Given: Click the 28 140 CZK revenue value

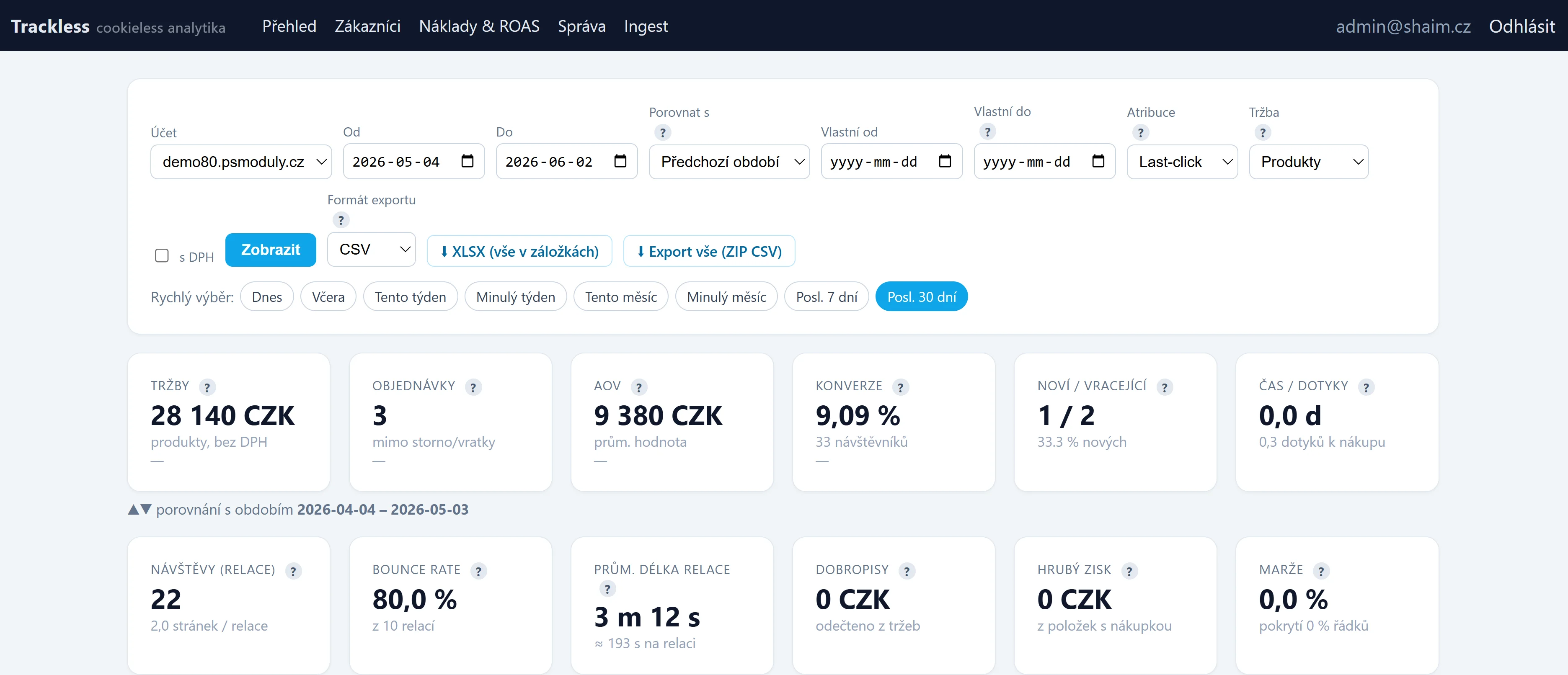Looking at the screenshot, I should [223, 416].
